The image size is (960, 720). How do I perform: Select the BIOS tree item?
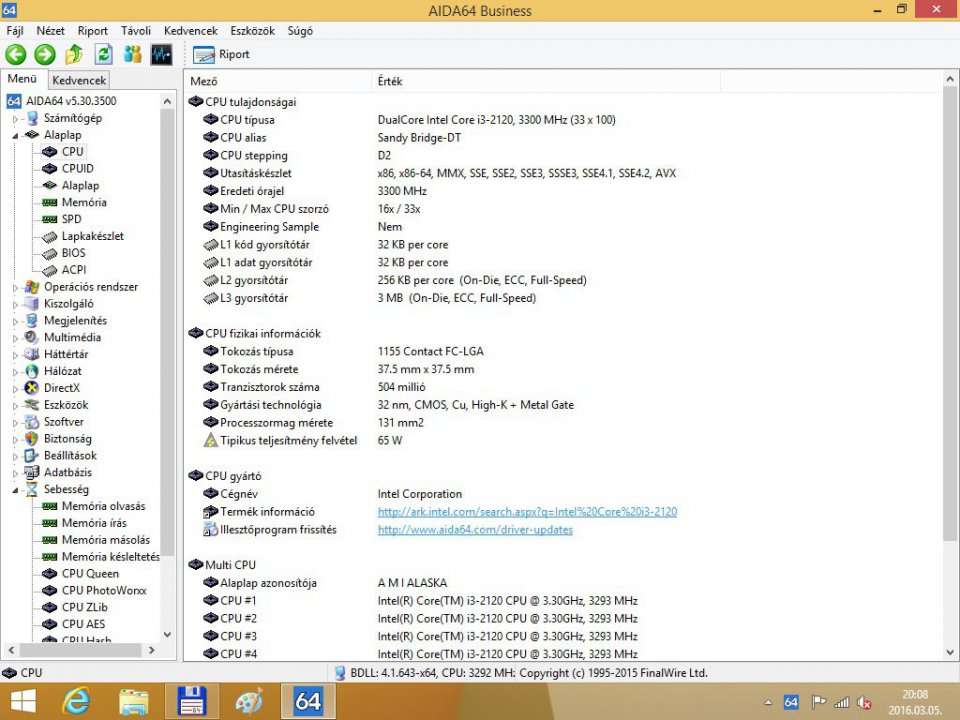click(73, 253)
